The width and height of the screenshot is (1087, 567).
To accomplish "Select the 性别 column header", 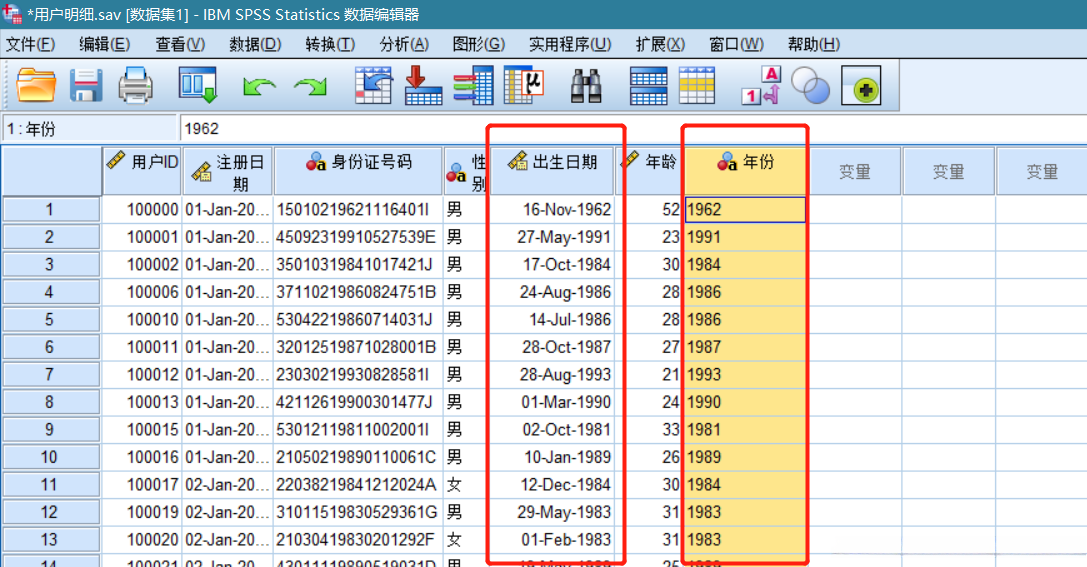I will click(467, 171).
